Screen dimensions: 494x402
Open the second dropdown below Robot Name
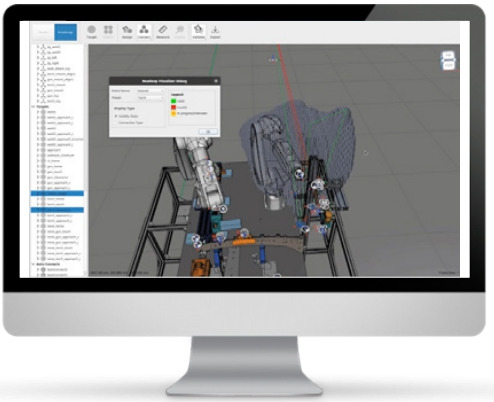coord(151,98)
